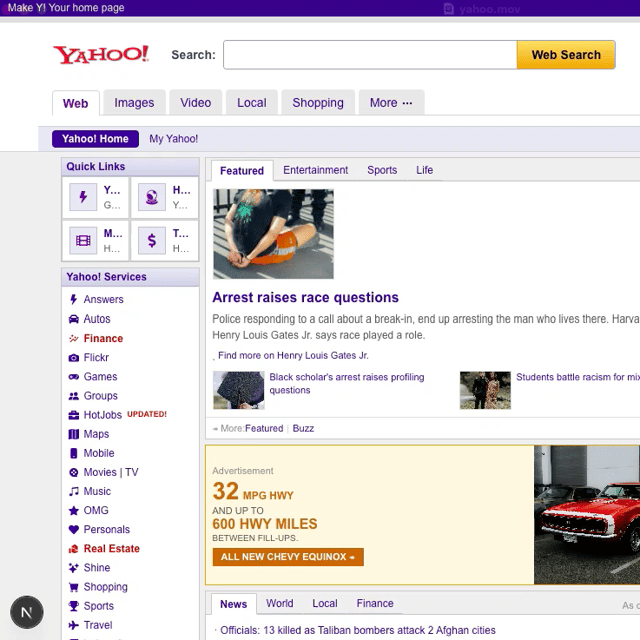Focus the Search input field
640x640 pixels.
click(370, 55)
